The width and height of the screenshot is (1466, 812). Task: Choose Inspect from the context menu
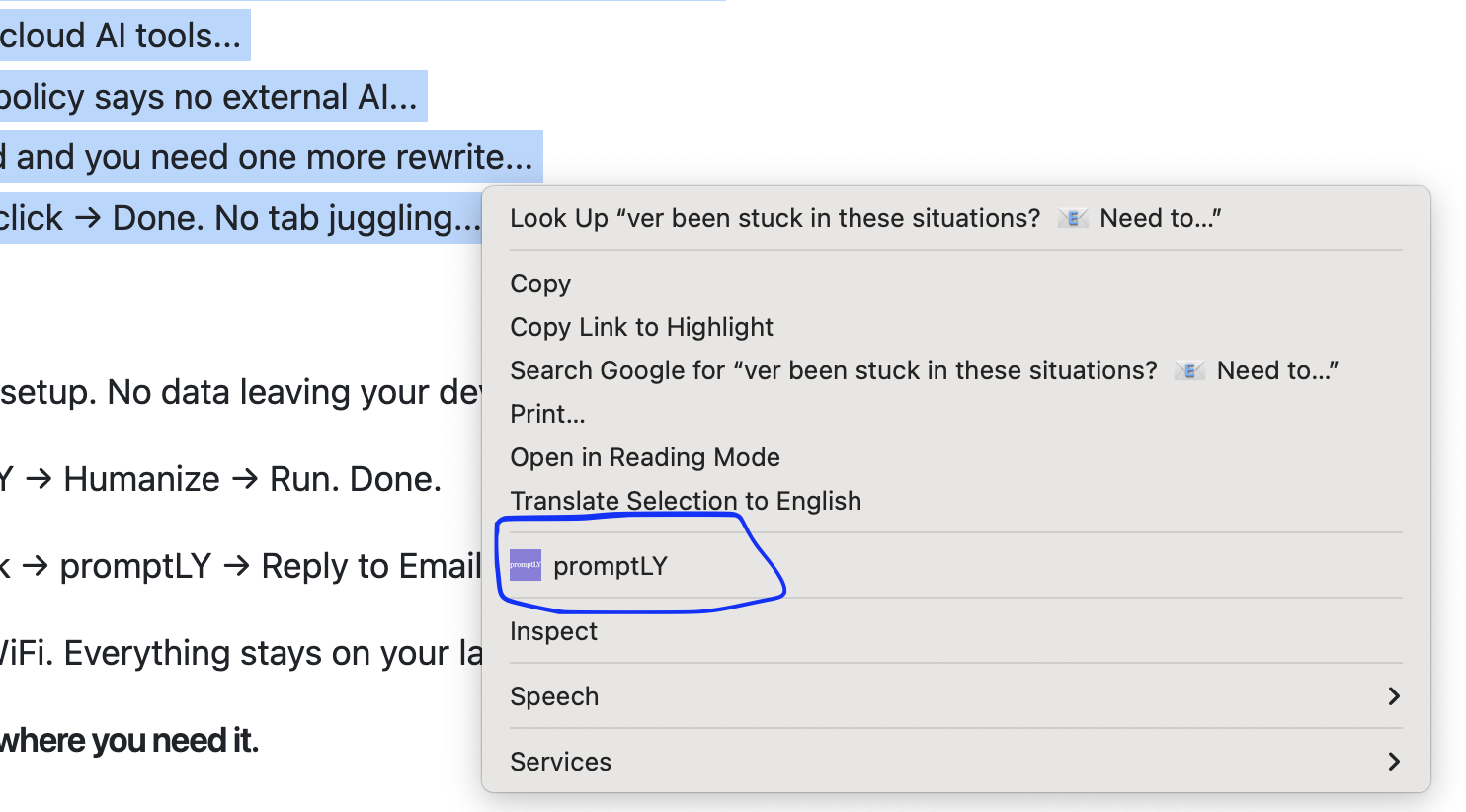[553, 631]
